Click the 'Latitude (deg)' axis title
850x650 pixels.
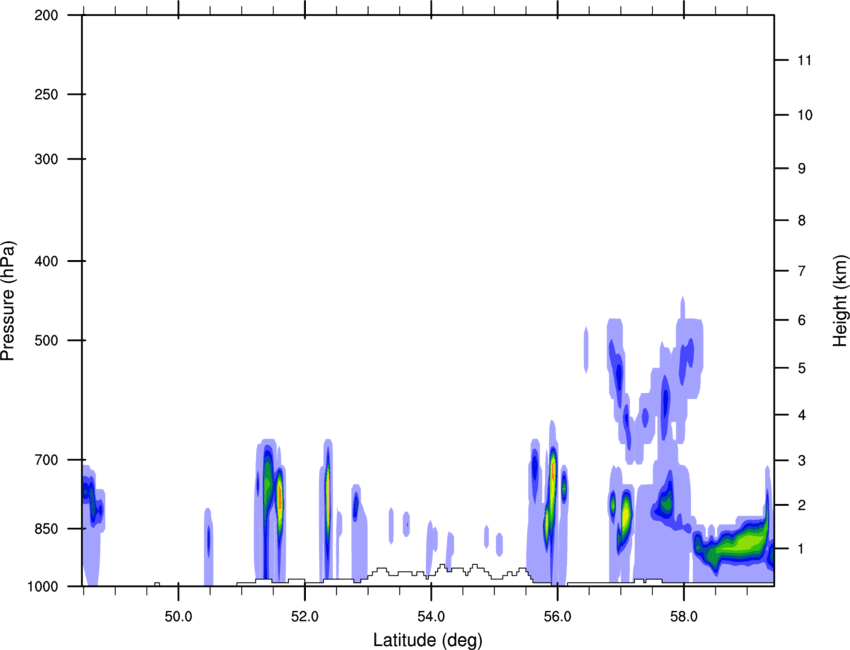[428, 640]
